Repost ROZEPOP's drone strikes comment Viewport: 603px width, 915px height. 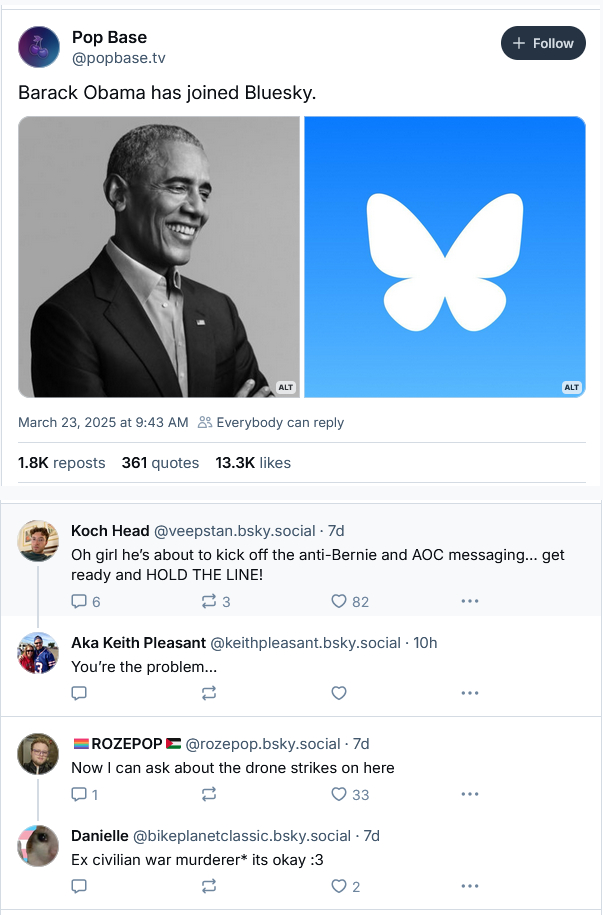(x=209, y=794)
